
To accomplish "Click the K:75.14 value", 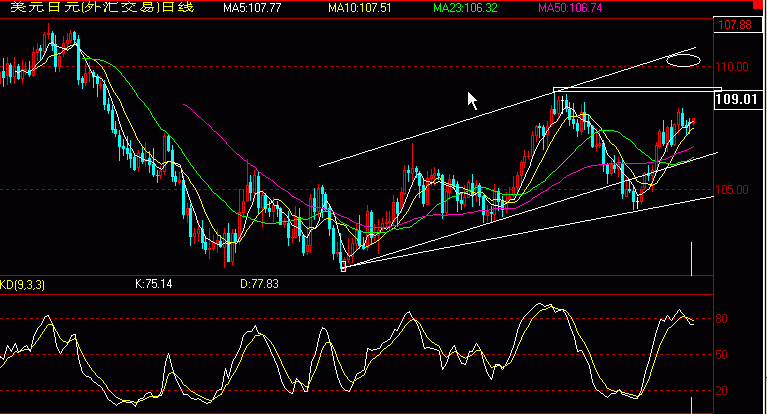I will (154, 284).
